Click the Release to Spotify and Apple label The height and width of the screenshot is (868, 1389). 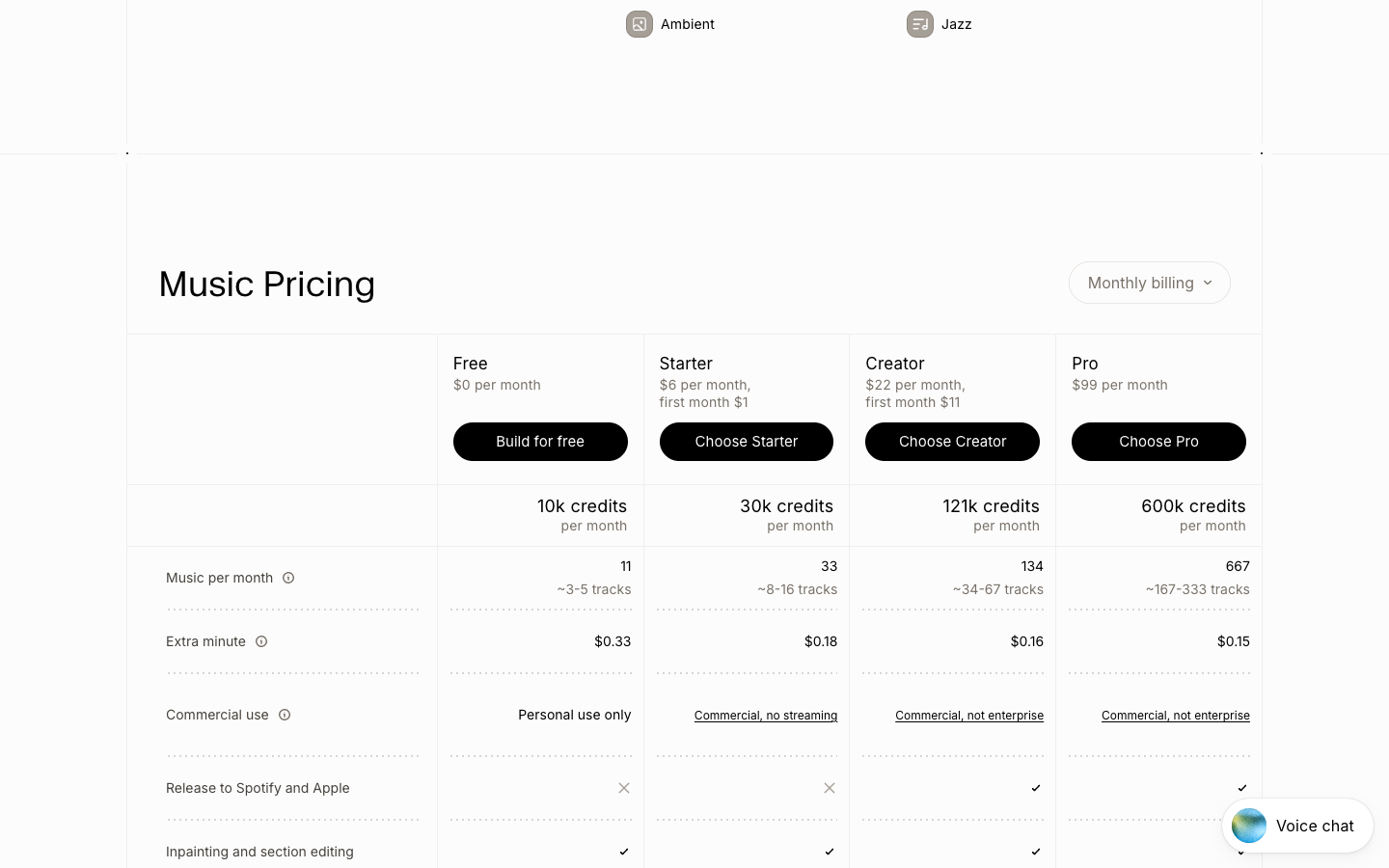(x=258, y=788)
